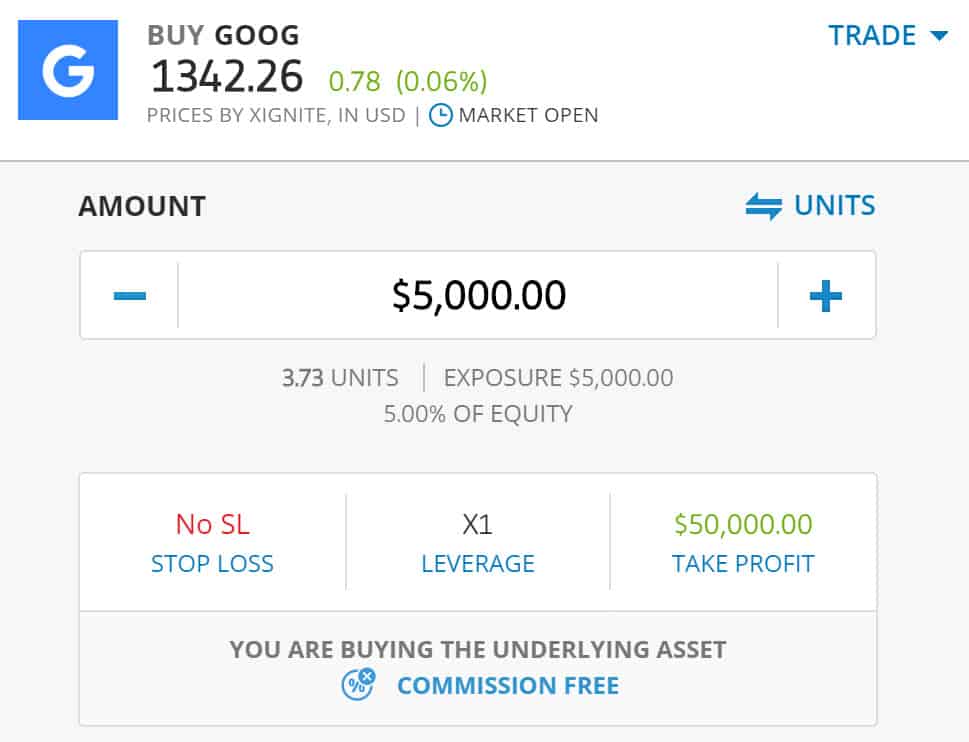The image size is (969, 742).
Task: Open the TRADE dropdown arrow
Action: tap(939, 36)
